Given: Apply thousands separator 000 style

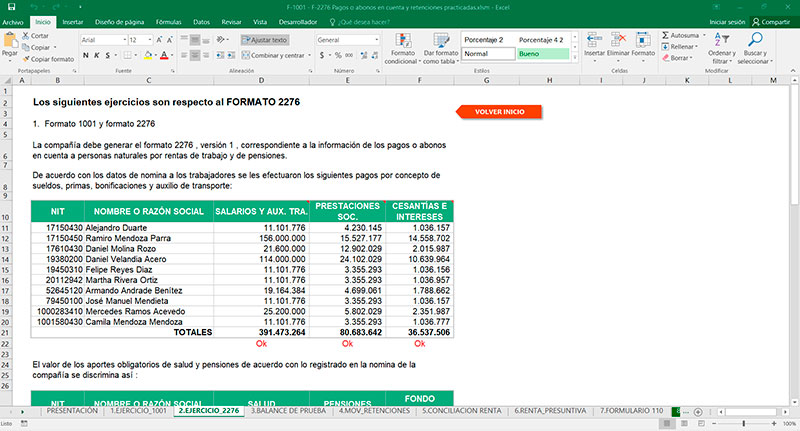Looking at the screenshot, I should pos(349,55).
